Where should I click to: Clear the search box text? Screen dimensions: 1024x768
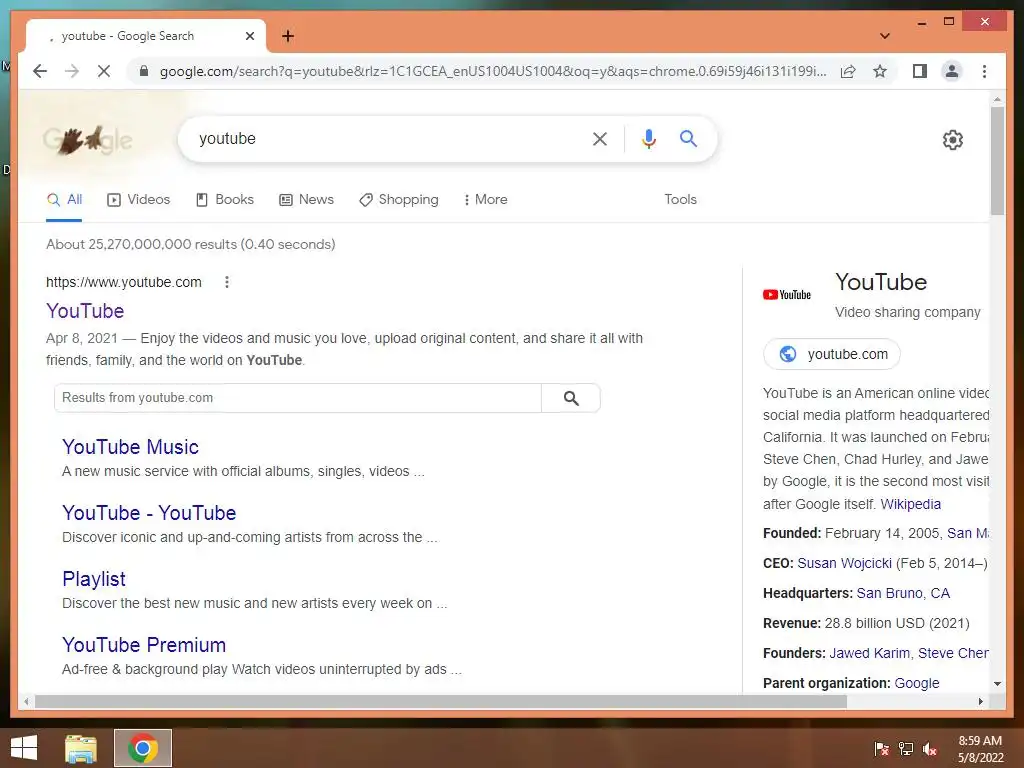click(x=600, y=138)
